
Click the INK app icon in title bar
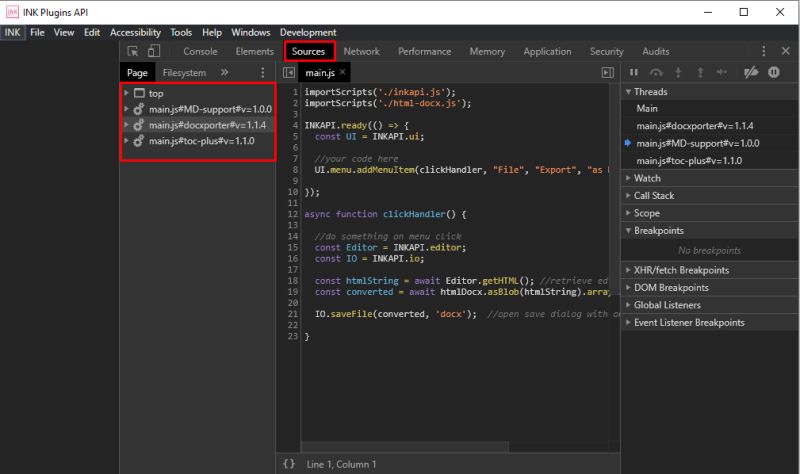pyautogui.click(x=12, y=12)
